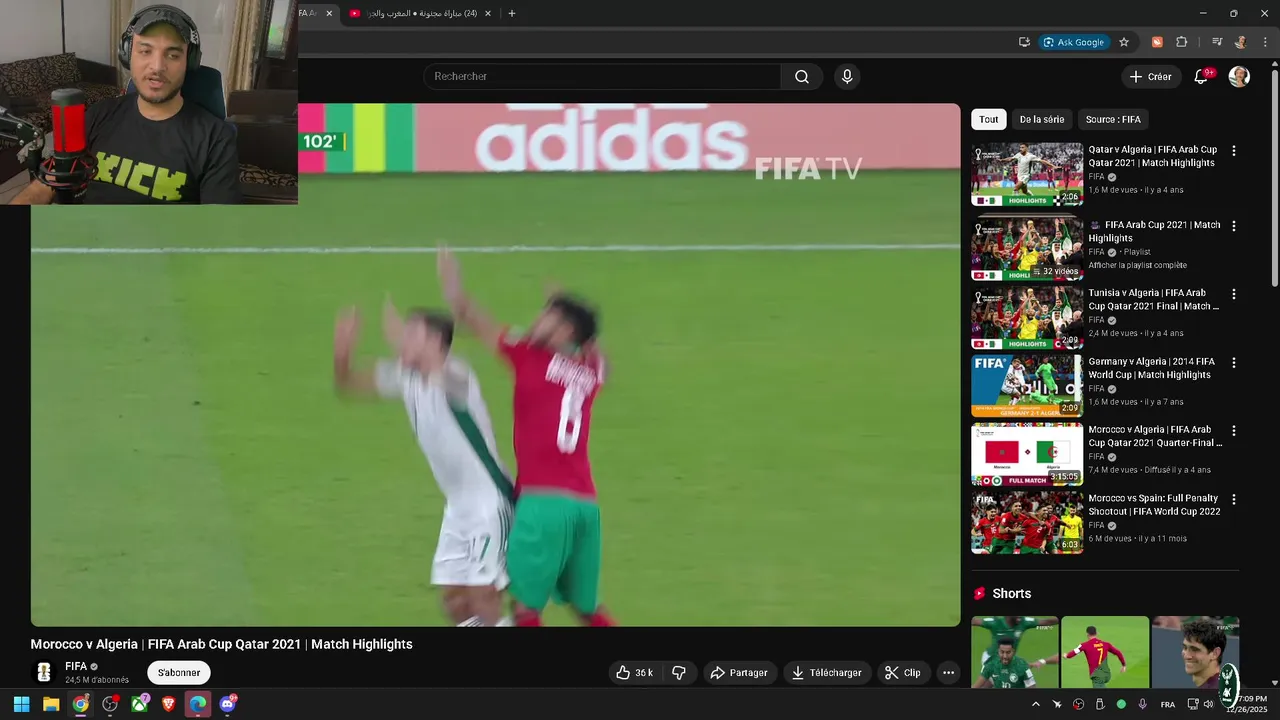Open options for Tunisia v Algeria video
Viewport: 1280px width, 720px height.
coord(1233,295)
